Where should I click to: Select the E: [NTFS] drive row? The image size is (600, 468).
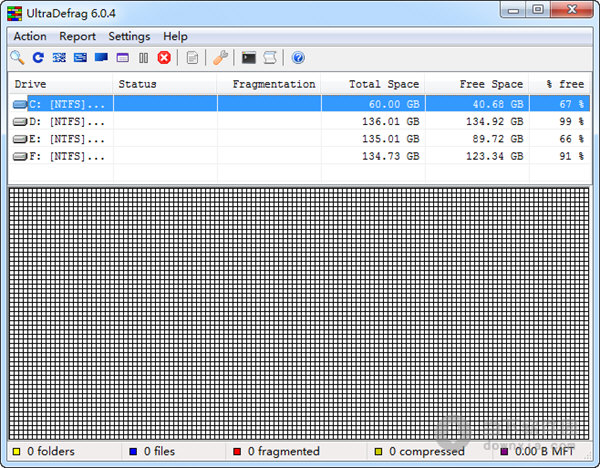(299, 139)
